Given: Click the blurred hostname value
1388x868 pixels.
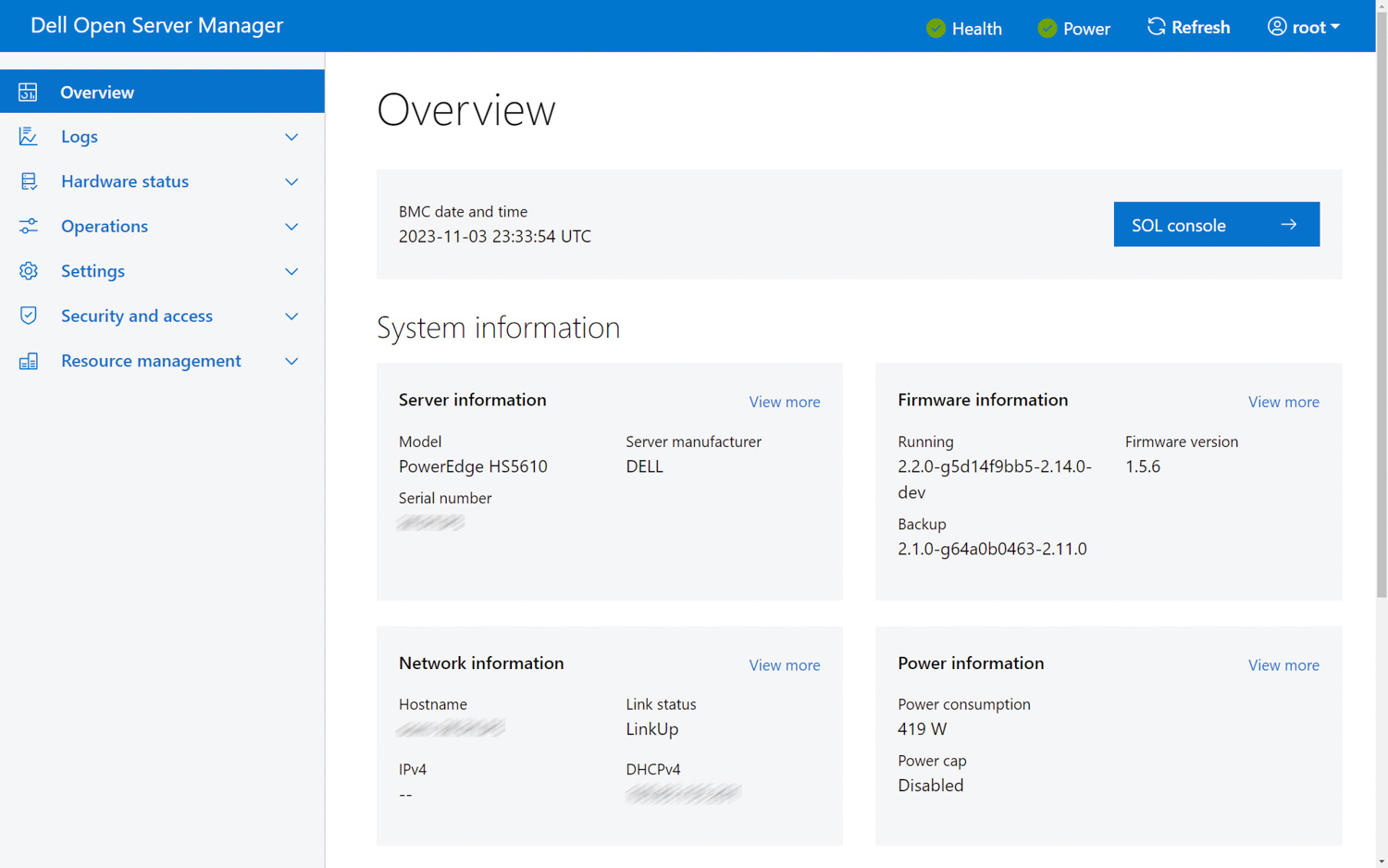Looking at the screenshot, I should 451,728.
